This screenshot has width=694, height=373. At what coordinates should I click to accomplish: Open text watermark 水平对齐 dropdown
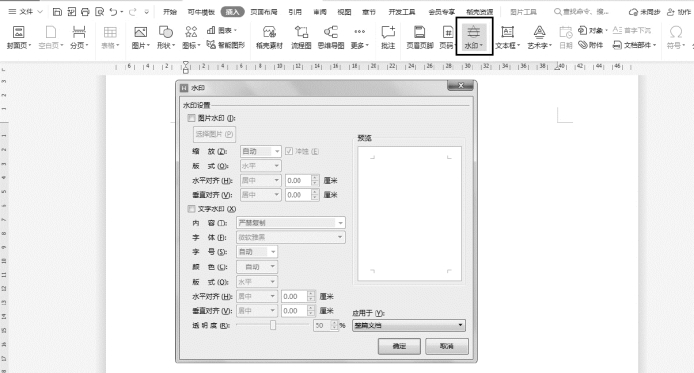(x=257, y=296)
